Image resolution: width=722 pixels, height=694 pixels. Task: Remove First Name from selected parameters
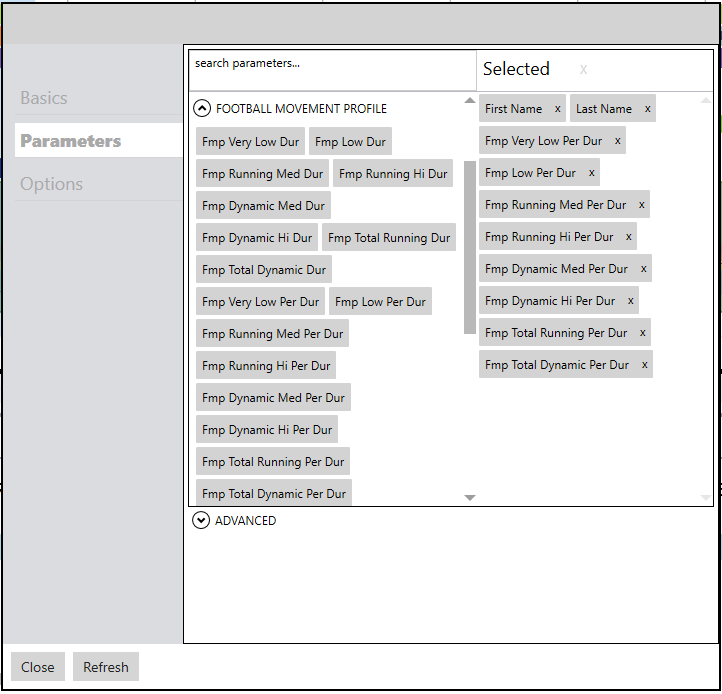tap(557, 109)
